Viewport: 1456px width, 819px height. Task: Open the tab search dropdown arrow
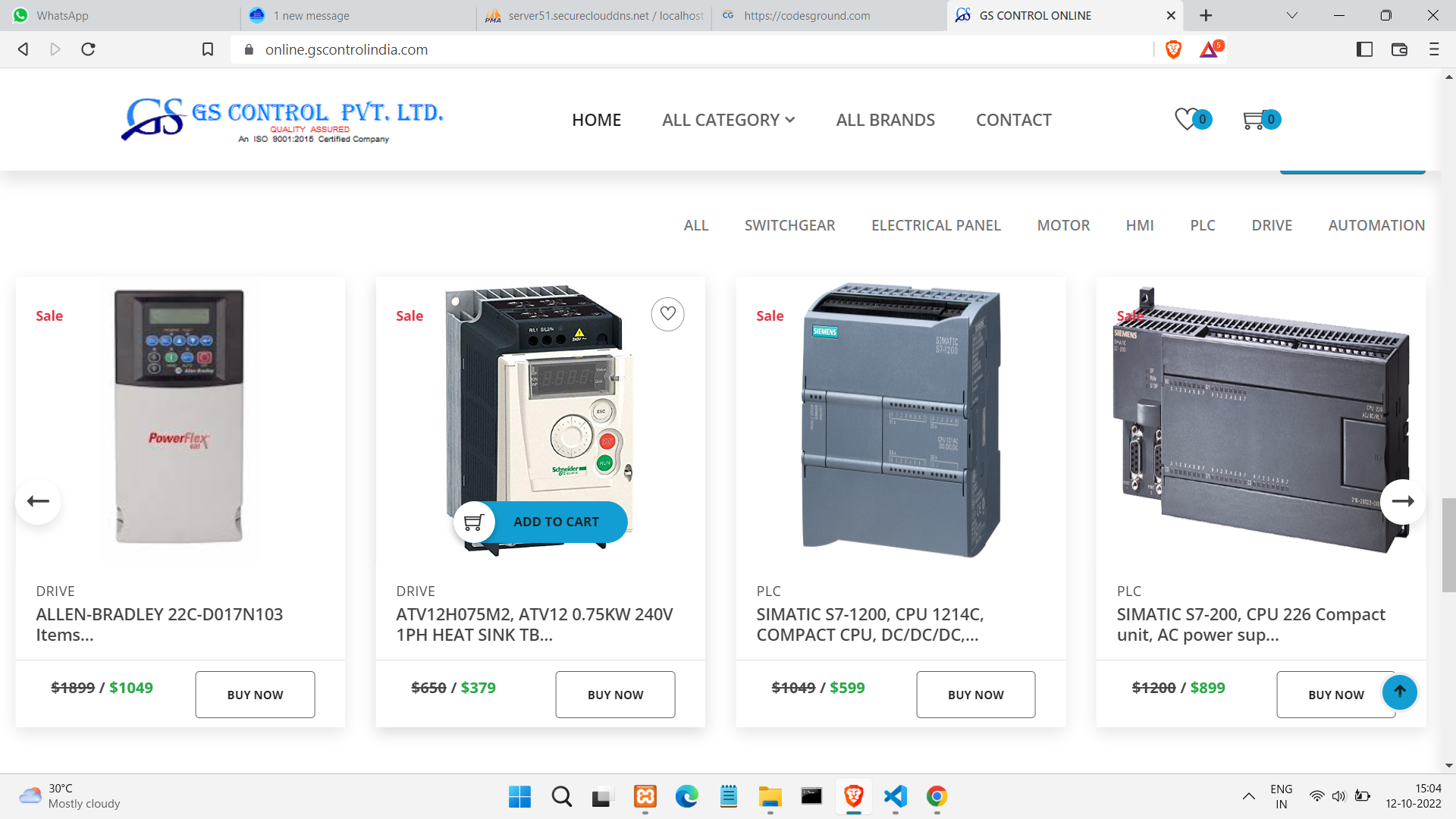coord(1292,15)
